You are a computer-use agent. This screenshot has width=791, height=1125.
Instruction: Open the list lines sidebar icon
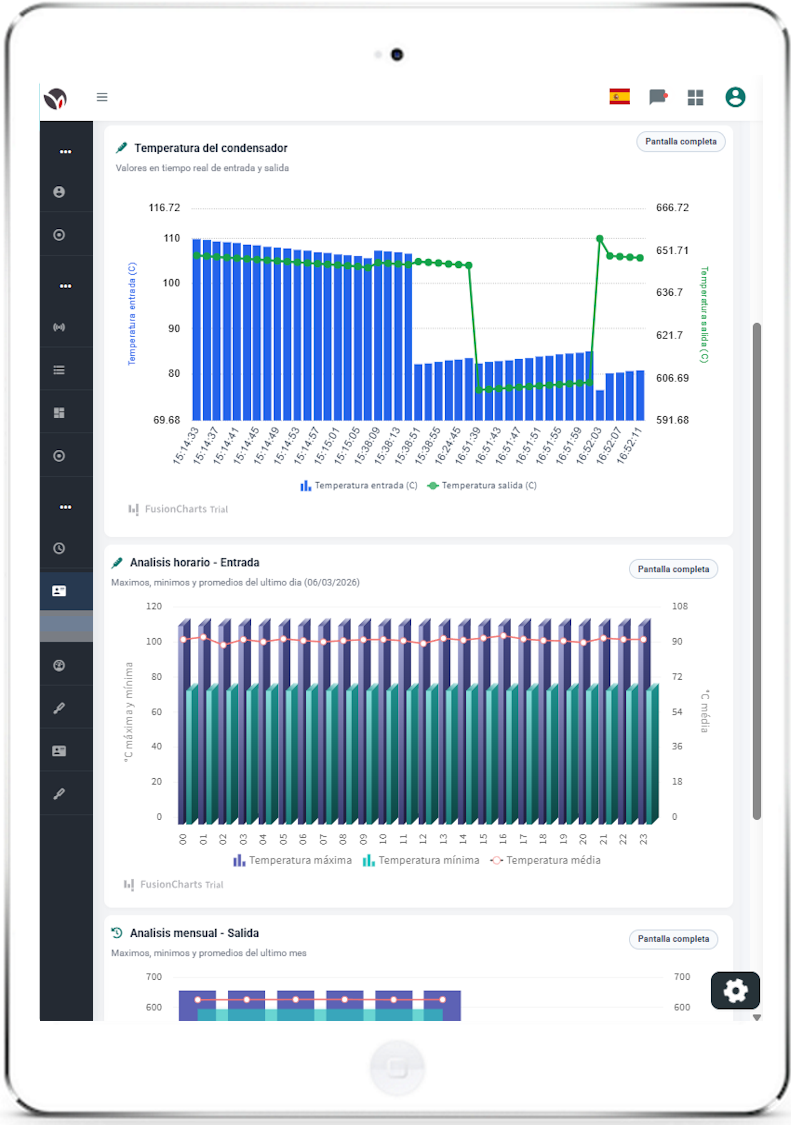pyautogui.click(x=60, y=370)
